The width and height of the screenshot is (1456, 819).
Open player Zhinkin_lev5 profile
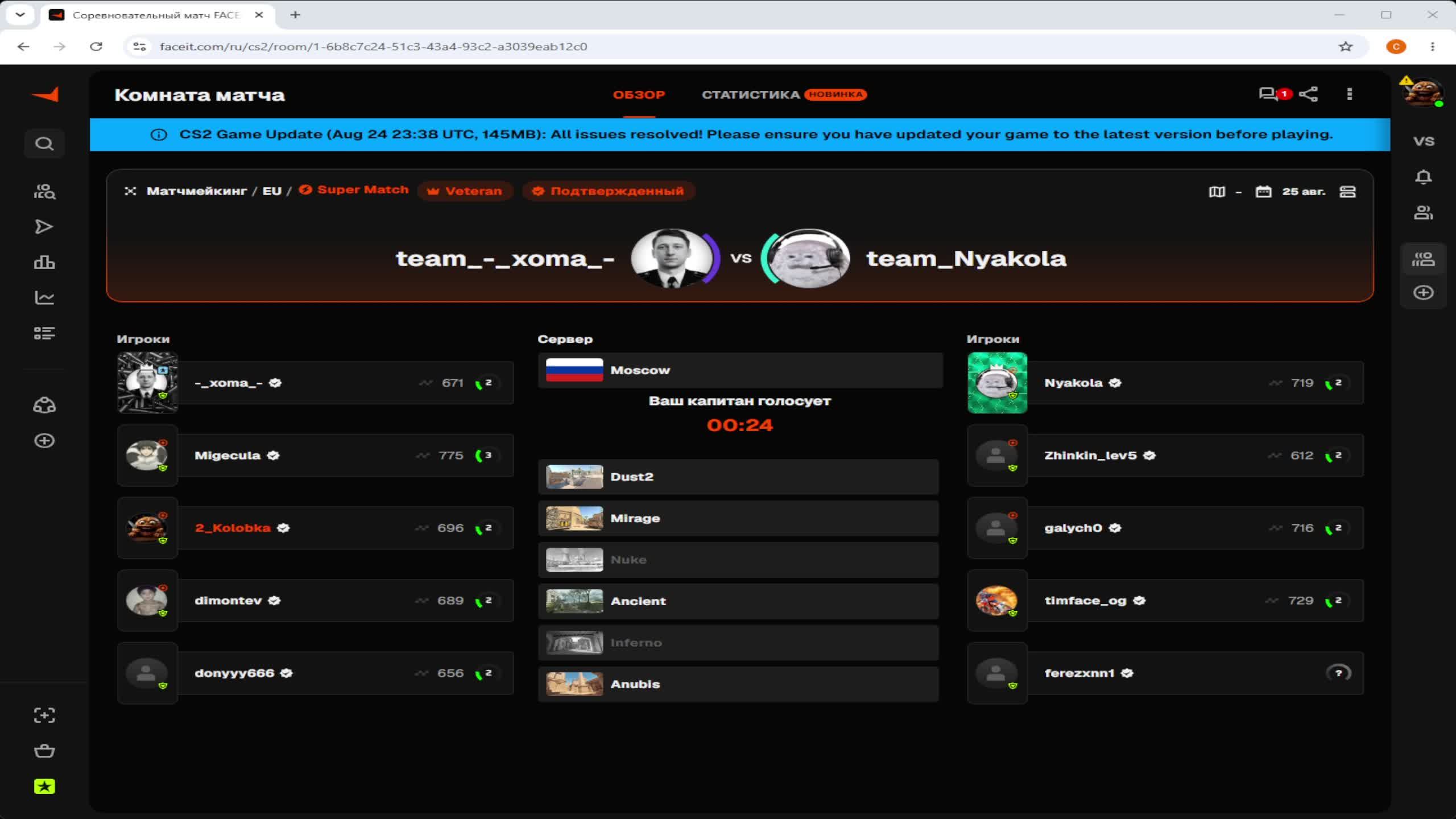pyautogui.click(x=1165, y=456)
